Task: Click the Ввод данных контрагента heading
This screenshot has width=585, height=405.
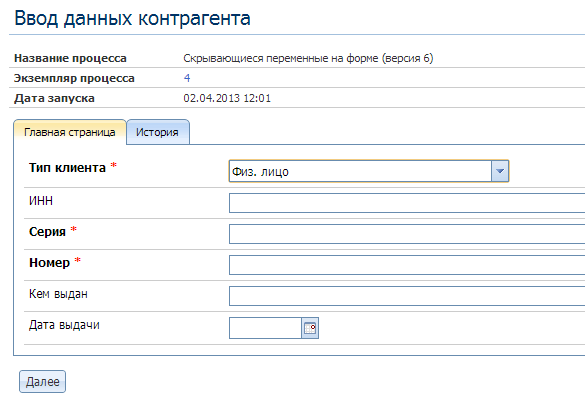Action: (132, 18)
